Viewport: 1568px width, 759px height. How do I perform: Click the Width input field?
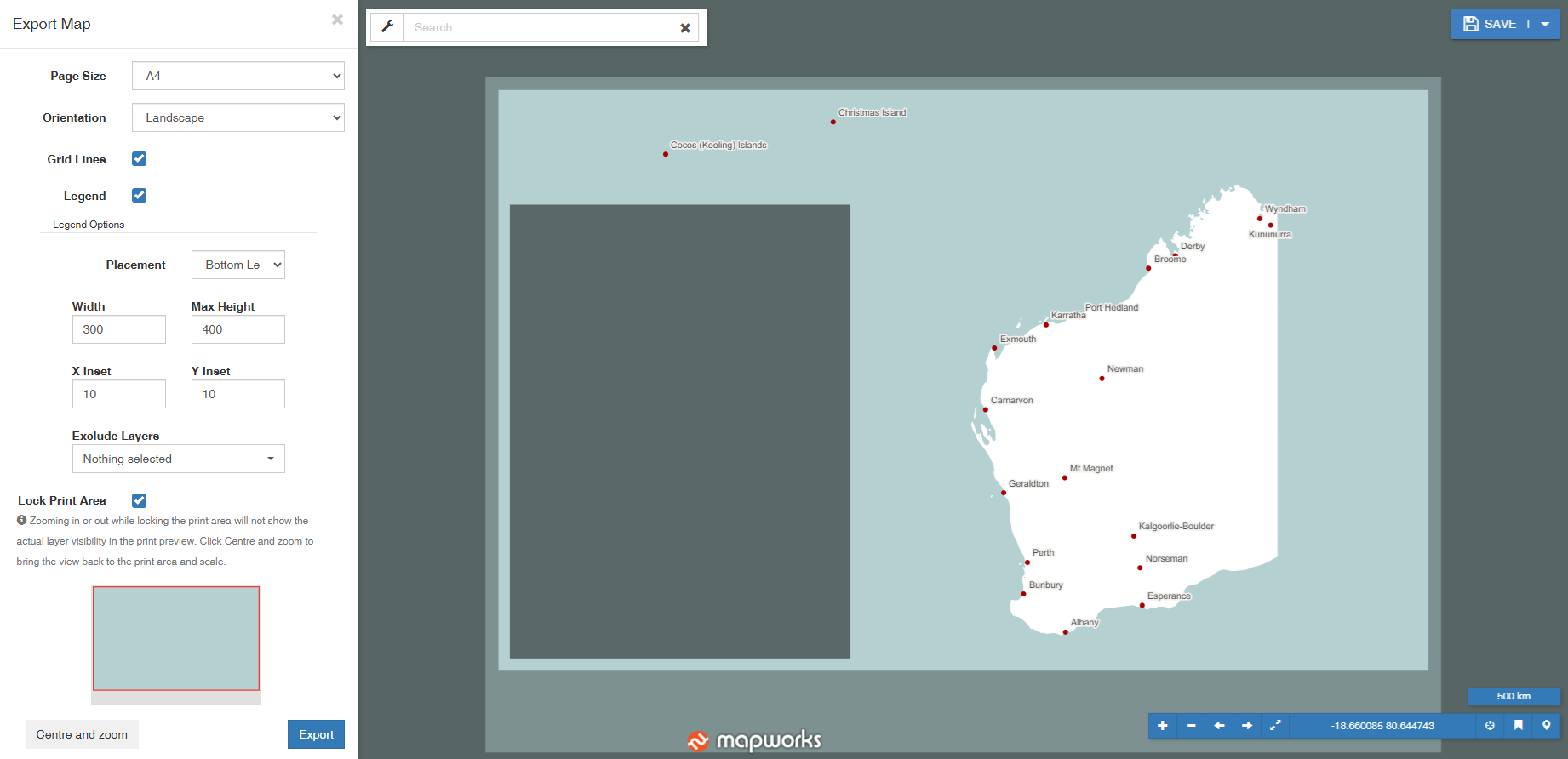click(119, 329)
